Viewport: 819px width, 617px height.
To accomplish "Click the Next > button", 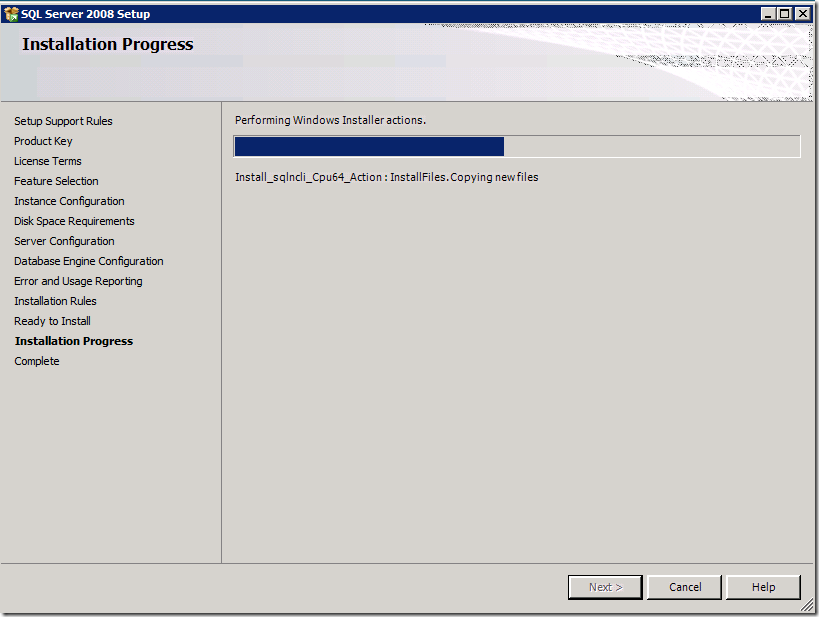I will click(605, 587).
